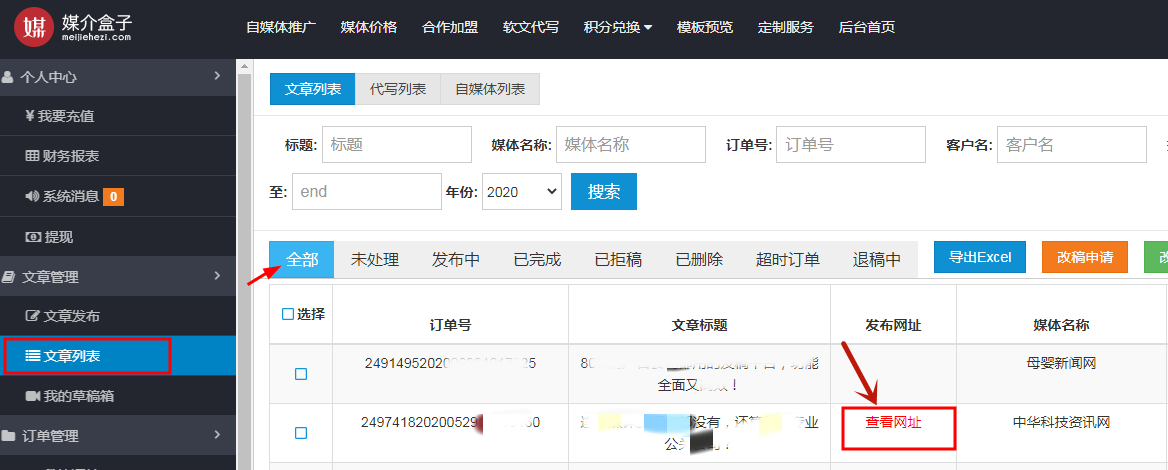This screenshot has width=1168, height=470.
Task: Expand the 订单管理 section chevron
Action: pyautogui.click(x=217, y=434)
